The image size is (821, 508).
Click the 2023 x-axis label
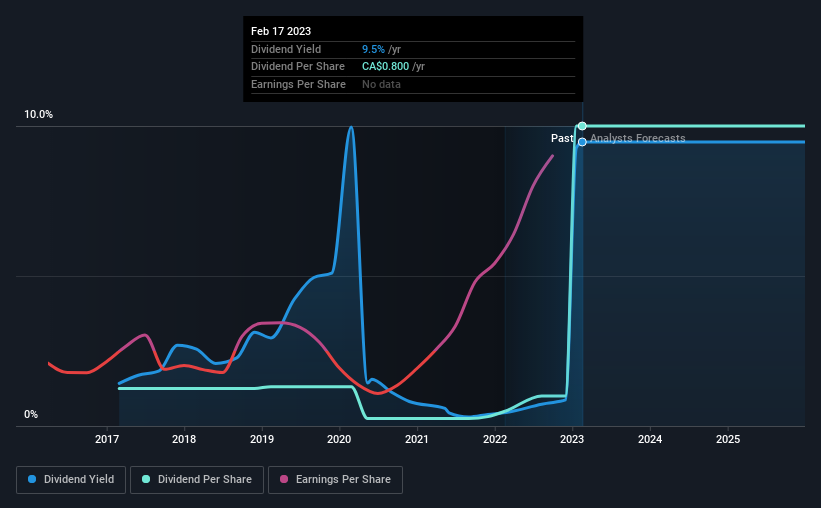572,439
